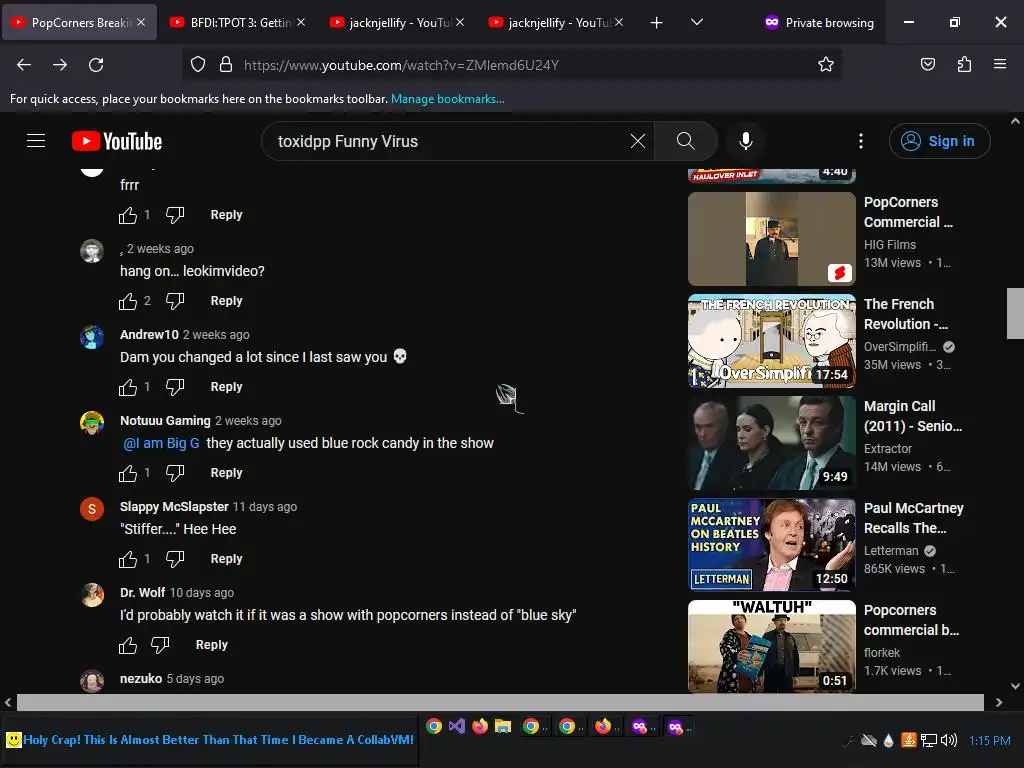This screenshot has height=768, width=1024.
Task: Run the YouTube search magnifier button
Action: (686, 141)
